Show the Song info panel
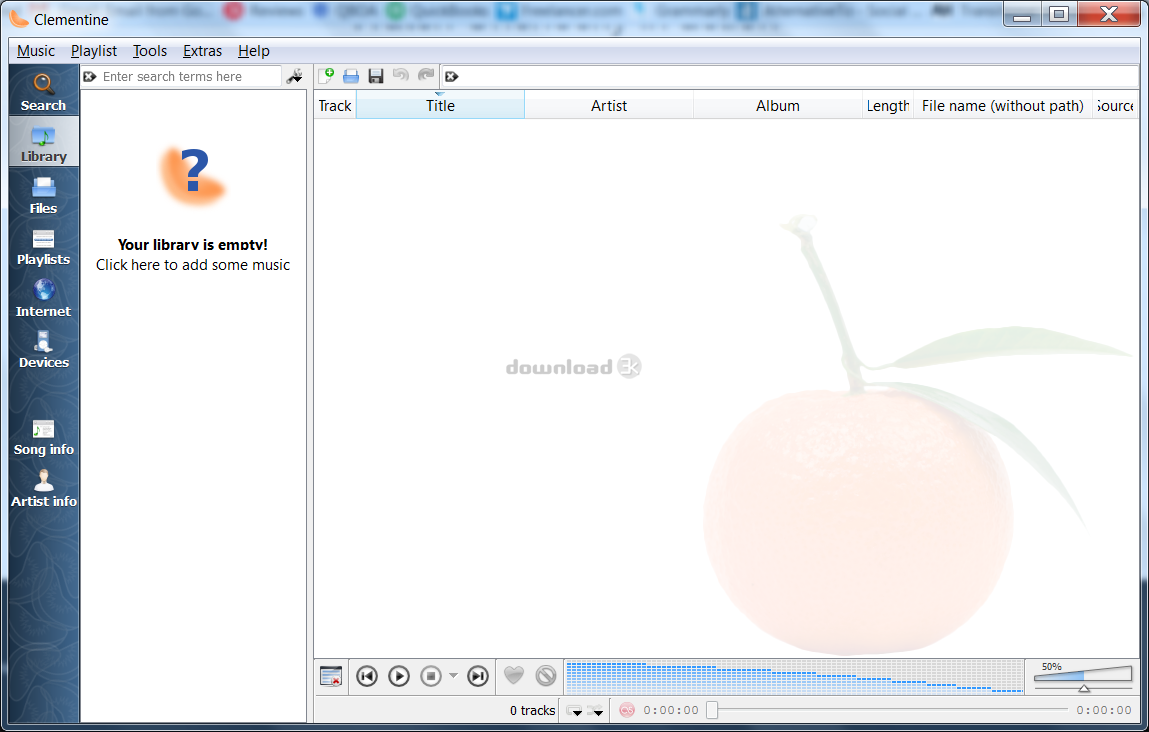The image size is (1149, 732). click(43, 437)
